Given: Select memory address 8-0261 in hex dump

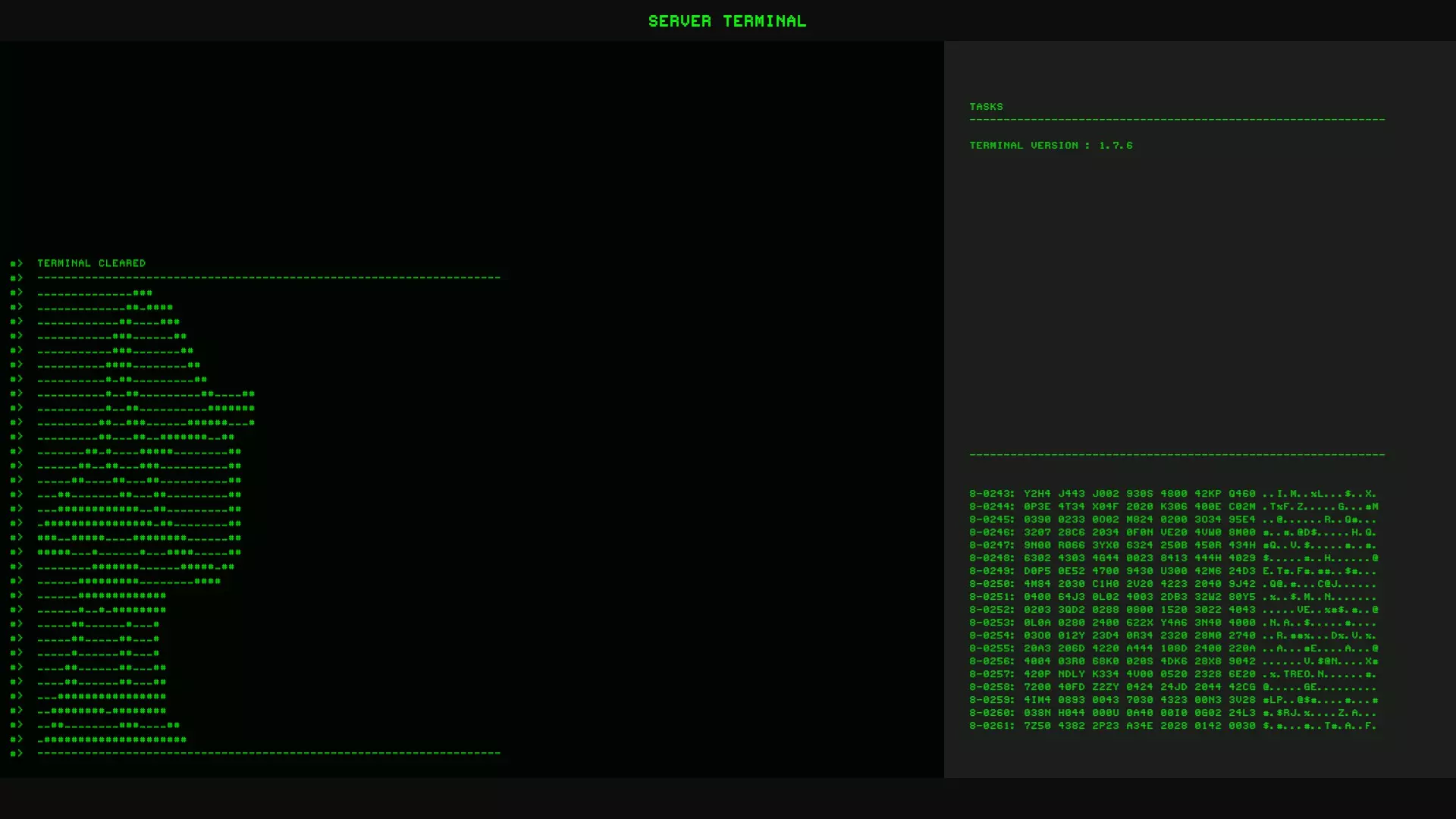Looking at the screenshot, I should 991,726.
